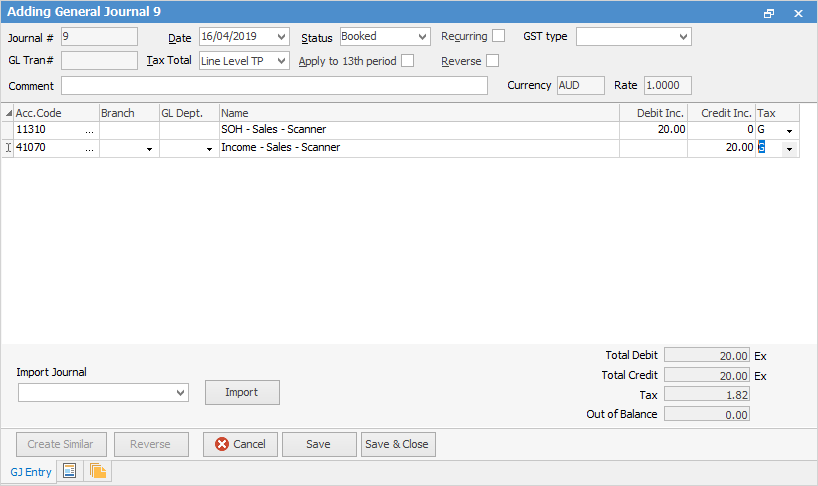This screenshot has width=818, height=486.
Task: Click the grid corner sort triangle before Acc.Code
Action: click(8, 113)
